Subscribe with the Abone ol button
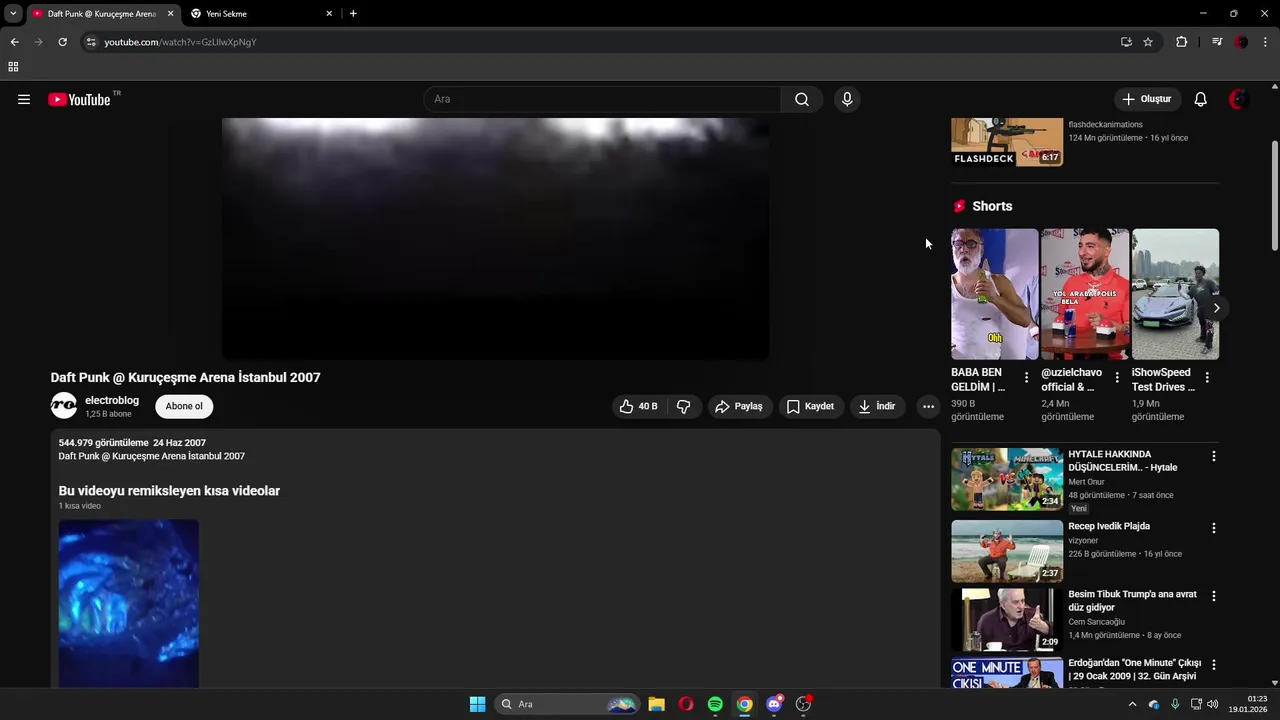This screenshot has width=1280, height=720. tap(184, 406)
